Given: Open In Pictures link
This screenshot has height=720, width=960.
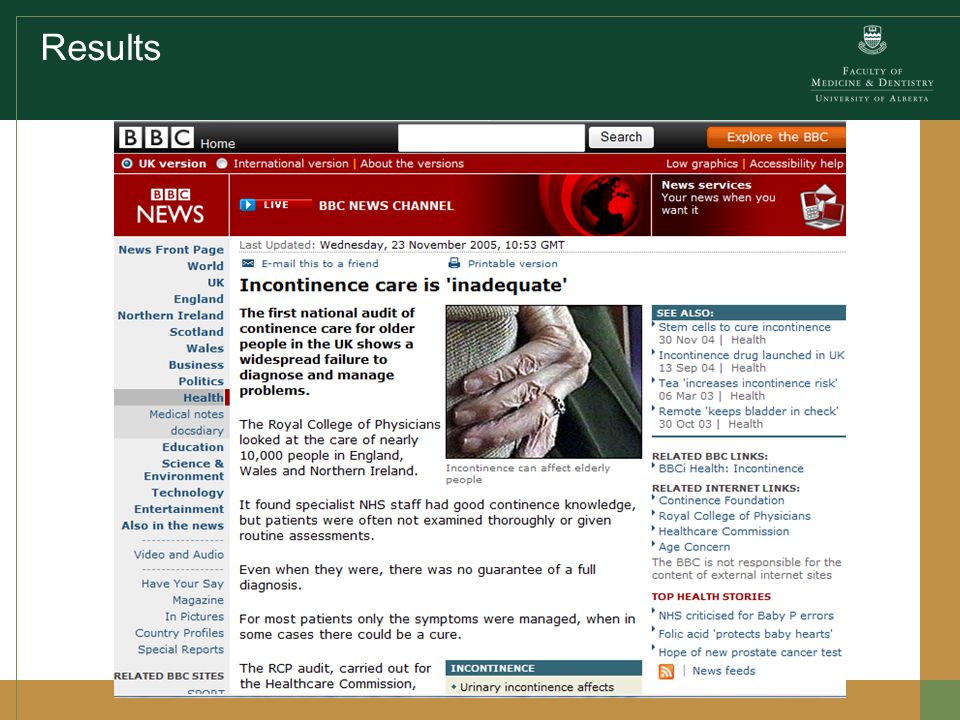Looking at the screenshot, I should pos(194,617).
